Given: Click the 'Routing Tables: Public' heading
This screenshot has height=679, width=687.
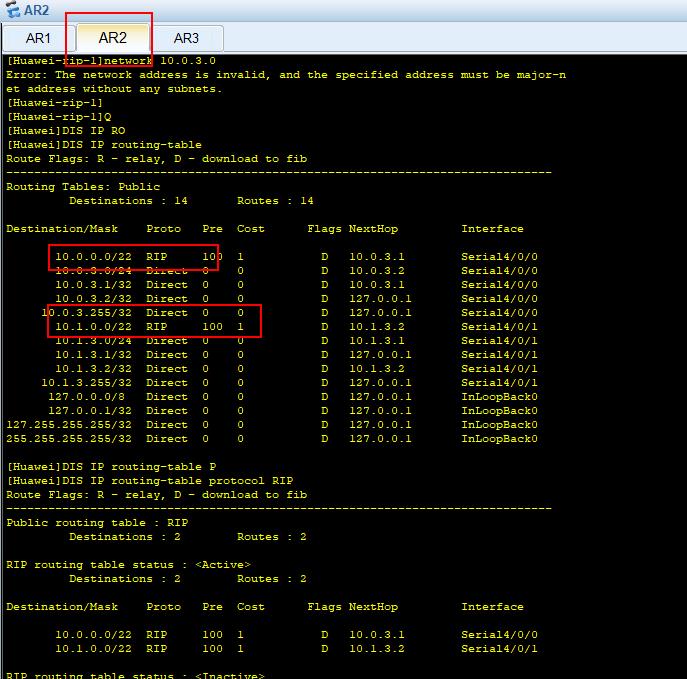Looking at the screenshot, I should tap(83, 187).
